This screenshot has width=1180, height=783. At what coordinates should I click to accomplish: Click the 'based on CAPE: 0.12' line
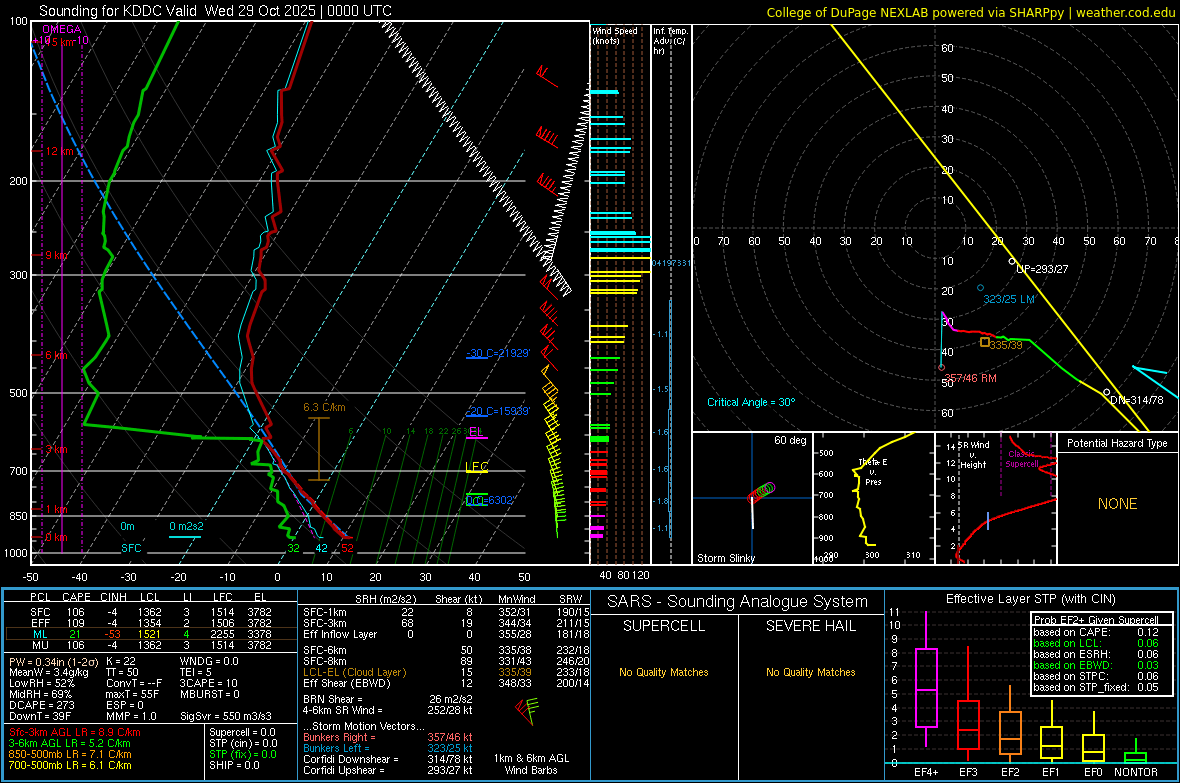pyautogui.click(x=1096, y=632)
